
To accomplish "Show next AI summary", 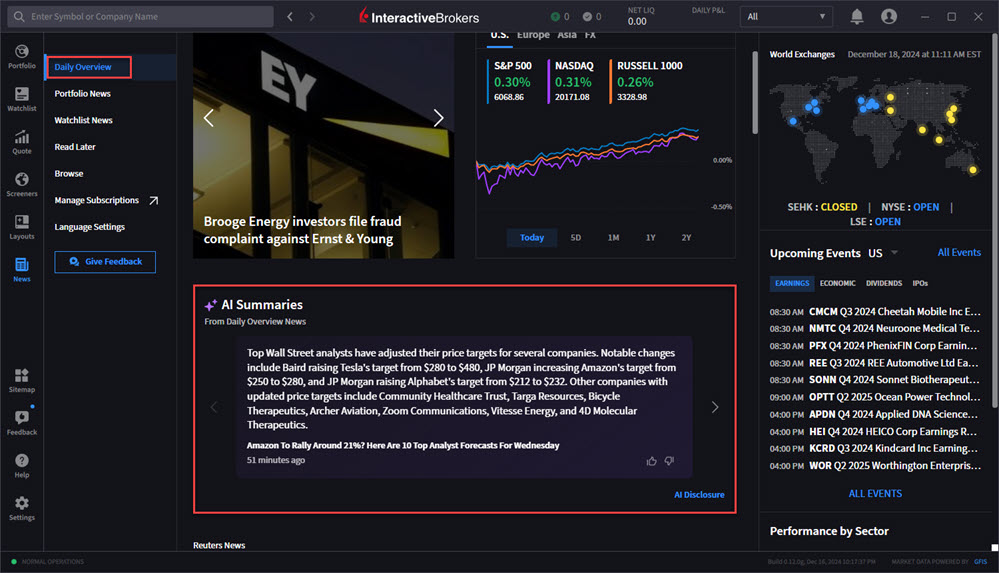I will click(x=715, y=407).
